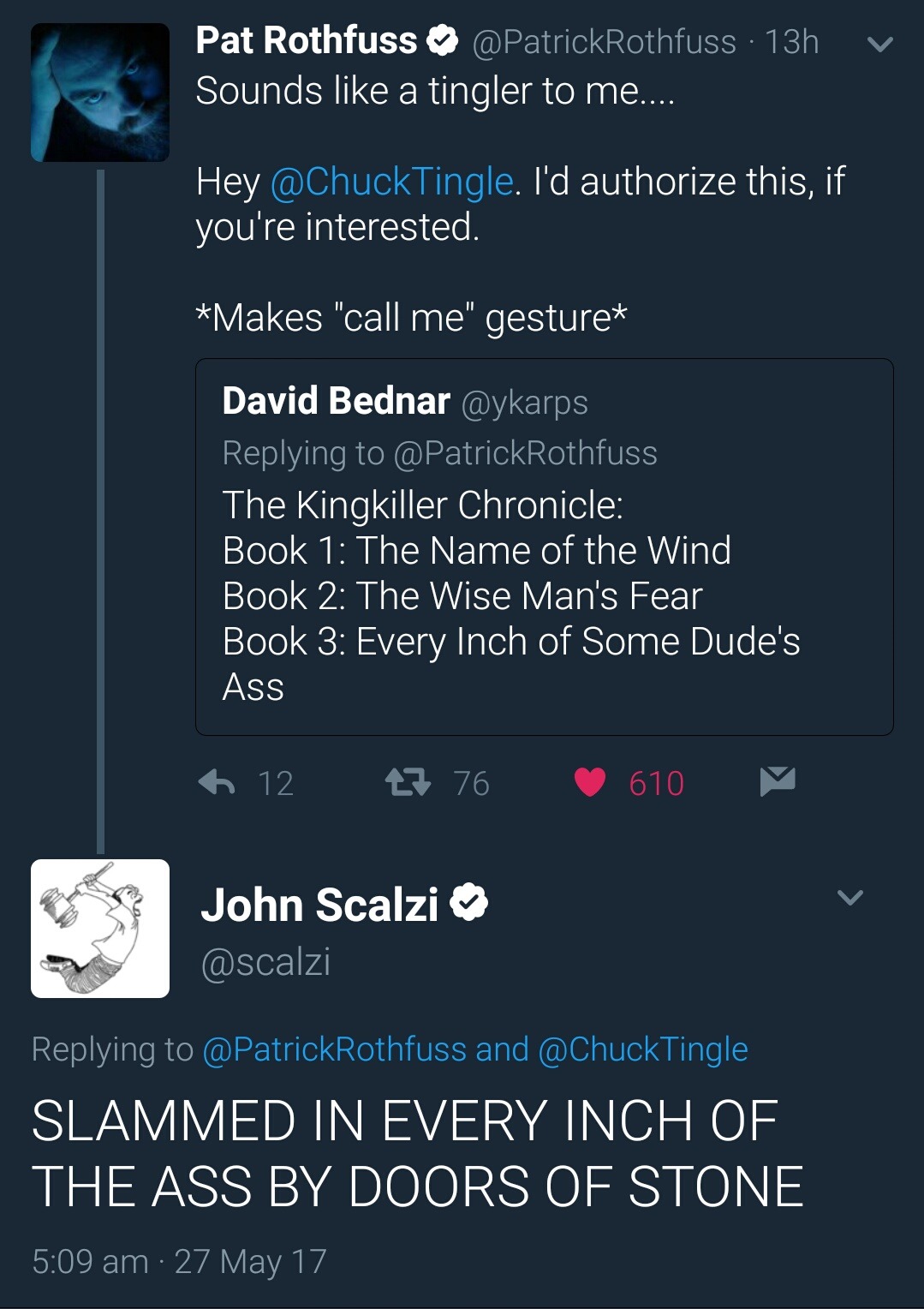Click the John Scalzi display name
Image resolution: width=924 pixels, height=1309 pixels.
[319, 905]
